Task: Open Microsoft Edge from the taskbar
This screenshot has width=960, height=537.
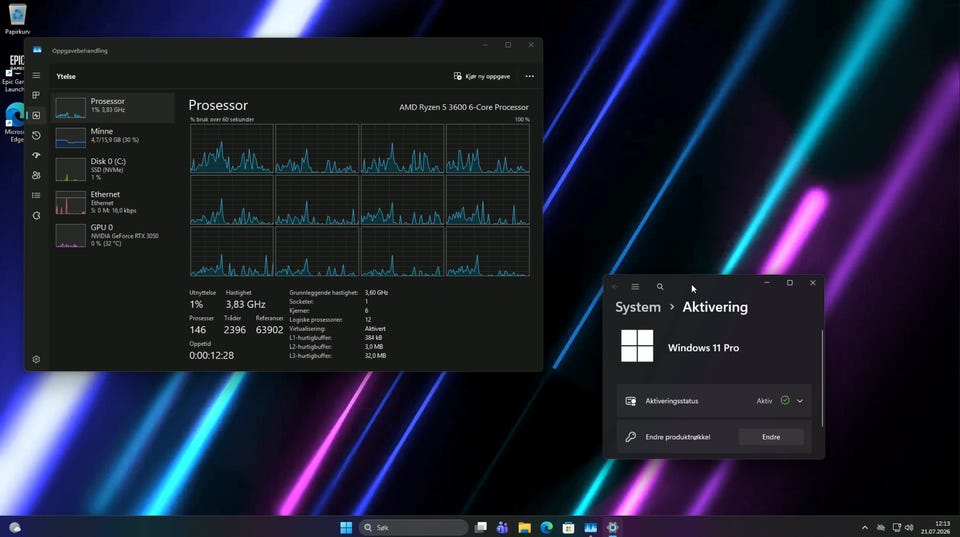Action: 547,527
